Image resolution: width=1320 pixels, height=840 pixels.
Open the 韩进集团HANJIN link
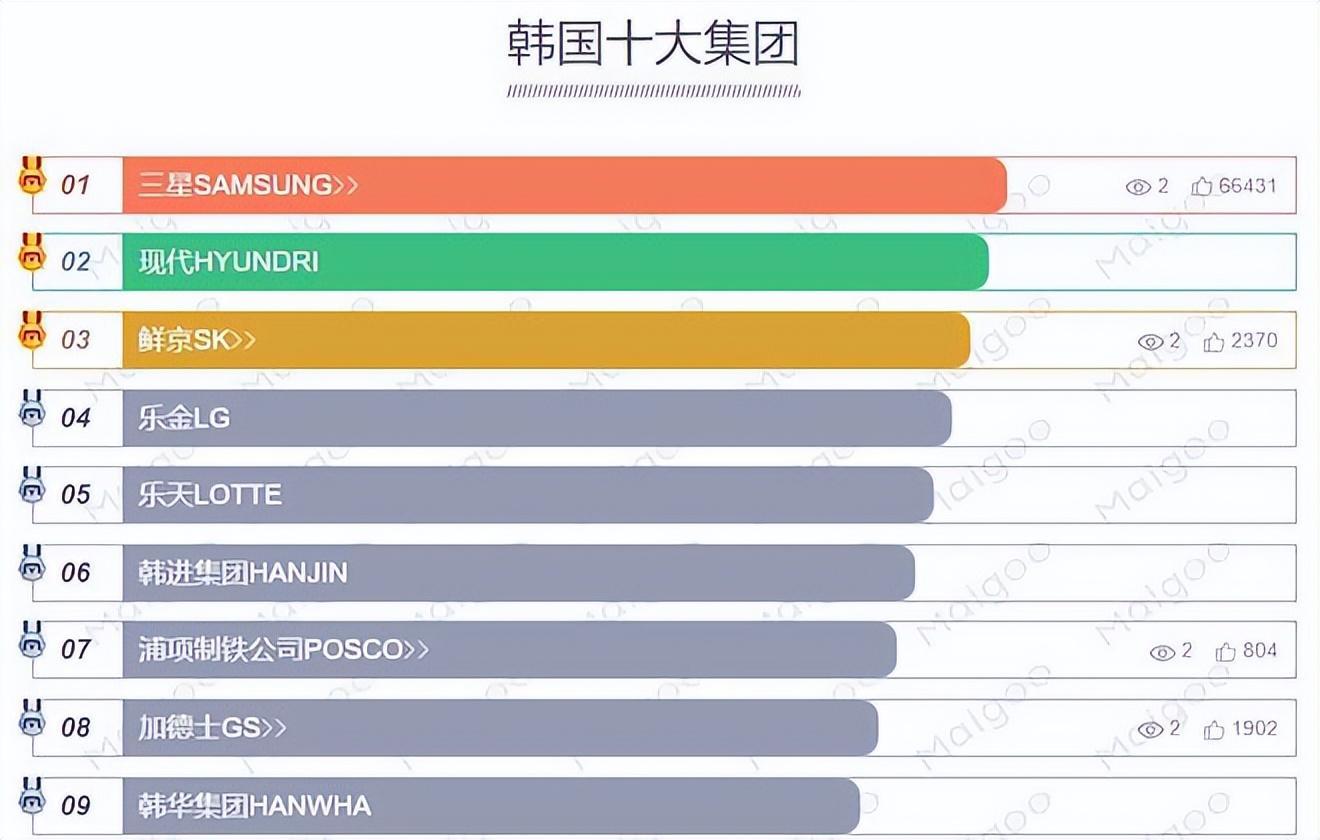[243, 573]
